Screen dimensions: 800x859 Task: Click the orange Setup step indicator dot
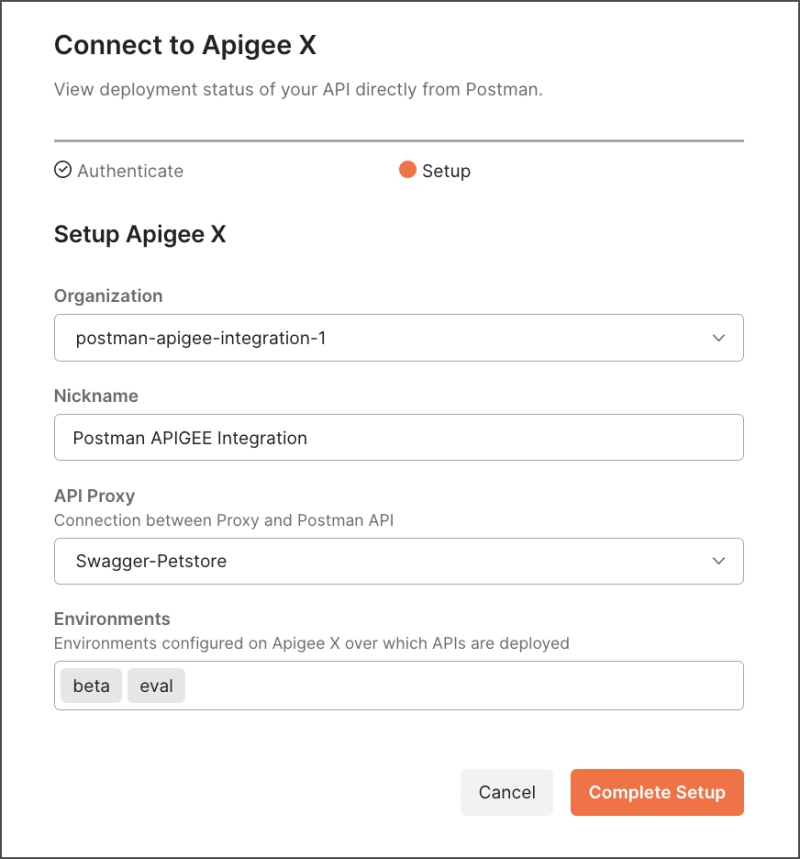tap(407, 170)
